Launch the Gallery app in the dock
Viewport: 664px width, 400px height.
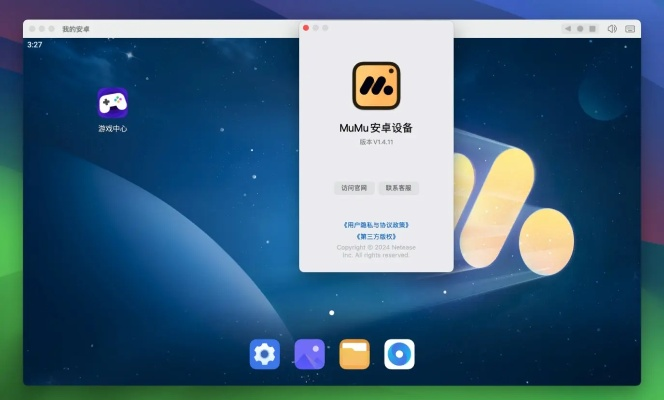pos(309,354)
